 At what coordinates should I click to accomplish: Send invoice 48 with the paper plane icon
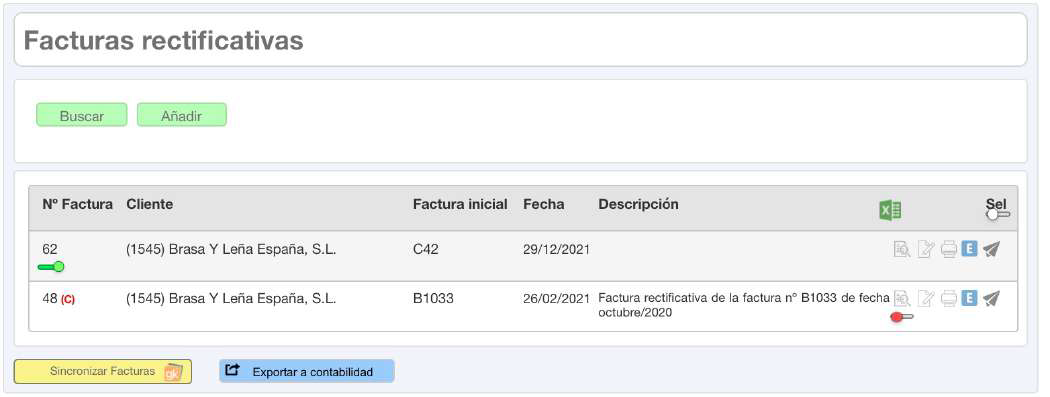pos(991,298)
